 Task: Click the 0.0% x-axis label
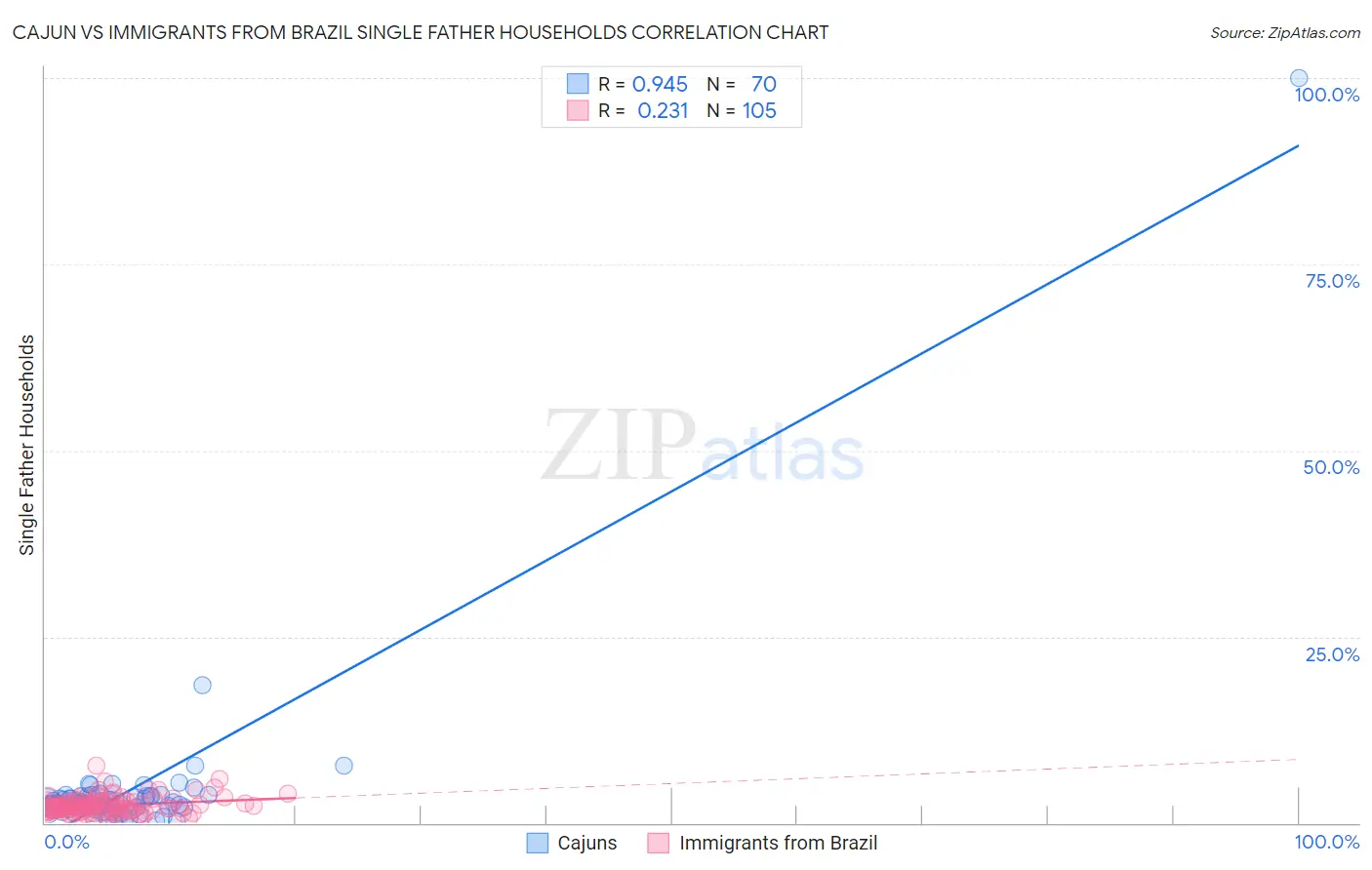tap(67, 842)
